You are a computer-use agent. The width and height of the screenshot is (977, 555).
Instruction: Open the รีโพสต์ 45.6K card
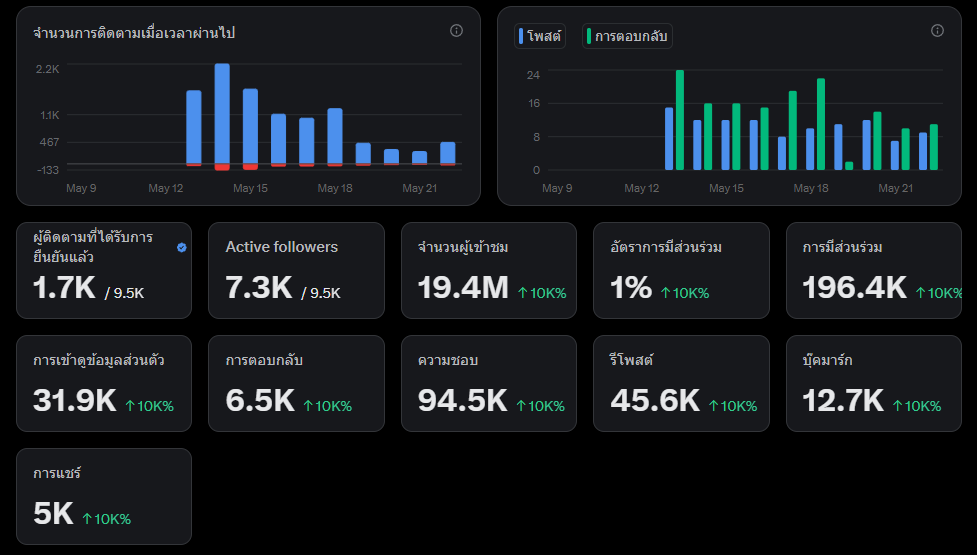coord(681,383)
